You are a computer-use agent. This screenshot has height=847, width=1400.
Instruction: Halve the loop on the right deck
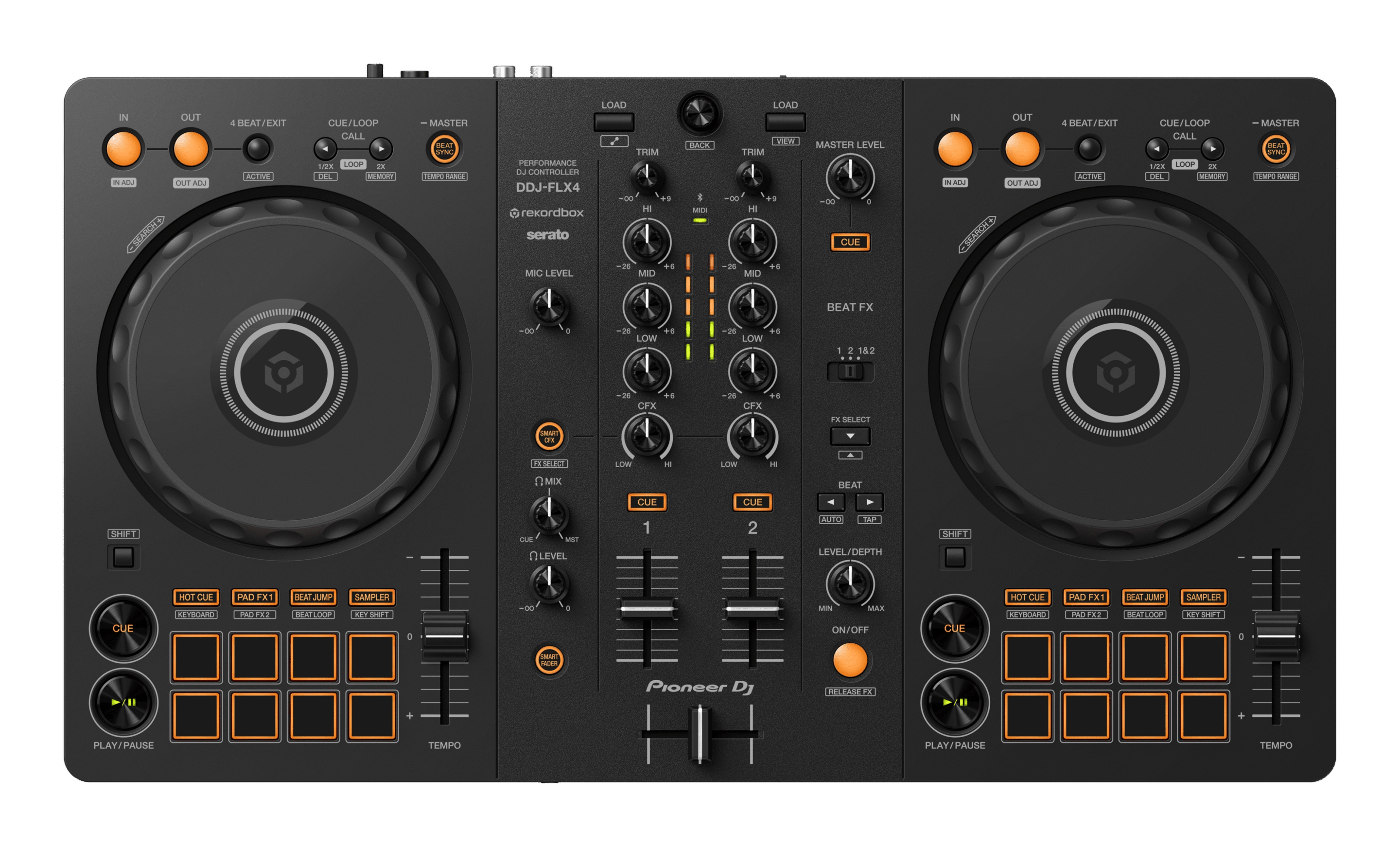pos(1156,149)
